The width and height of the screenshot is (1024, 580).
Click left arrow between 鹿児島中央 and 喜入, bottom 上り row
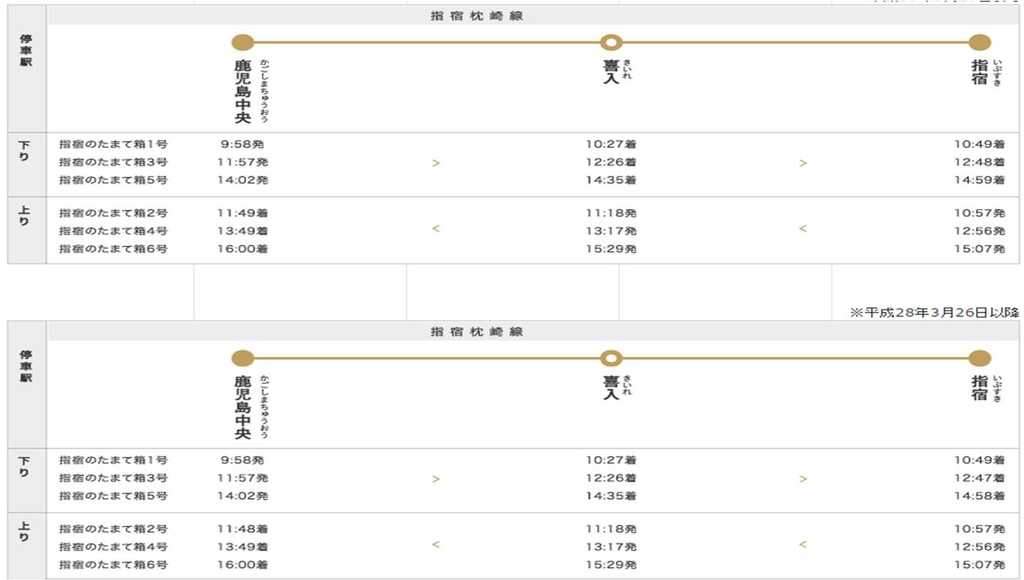436,544
